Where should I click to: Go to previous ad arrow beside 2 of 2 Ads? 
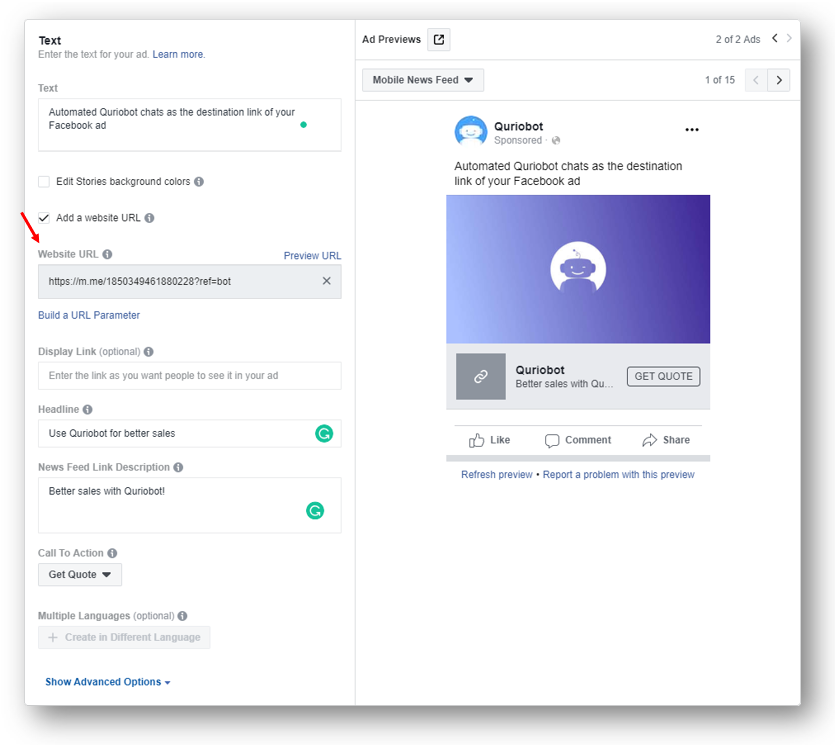coord(775,38)
